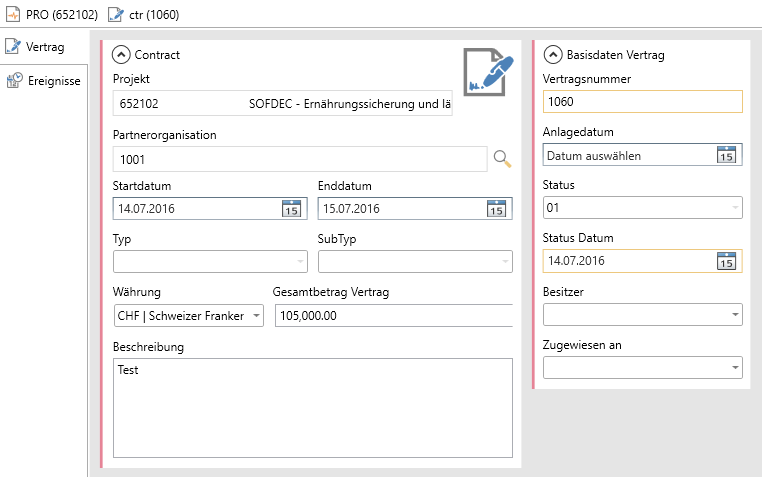Click the Gesamtbetrag Vertrag amount field
This screenshot has height=477, width=762.
click(391, 316)
